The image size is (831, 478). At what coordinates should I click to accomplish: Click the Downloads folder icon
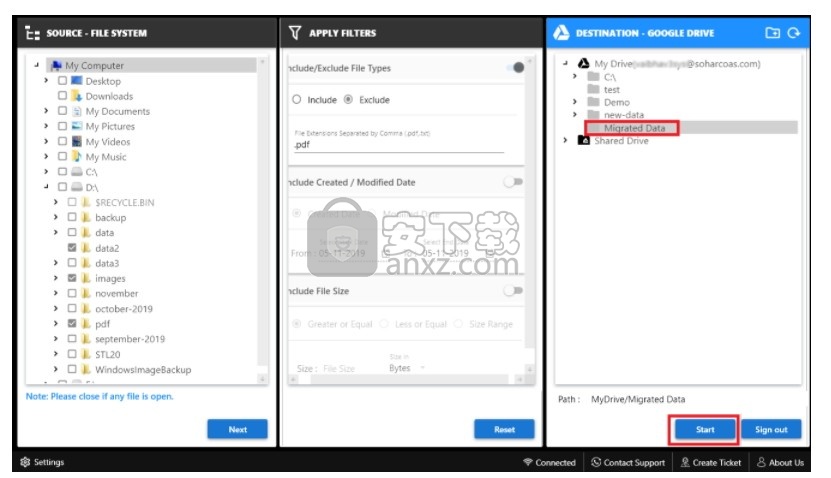coord(77,96)
